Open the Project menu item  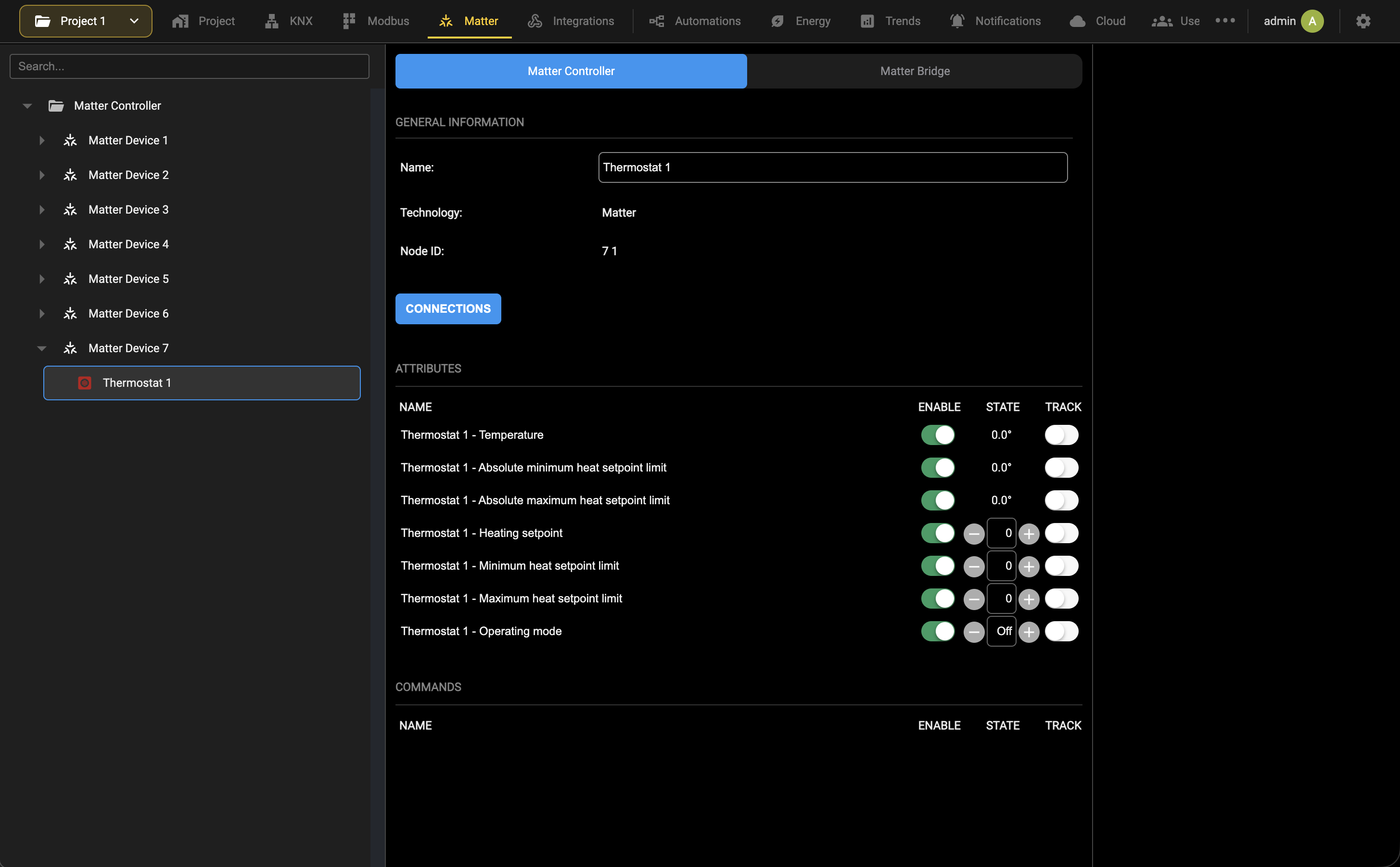coord(204,21)
